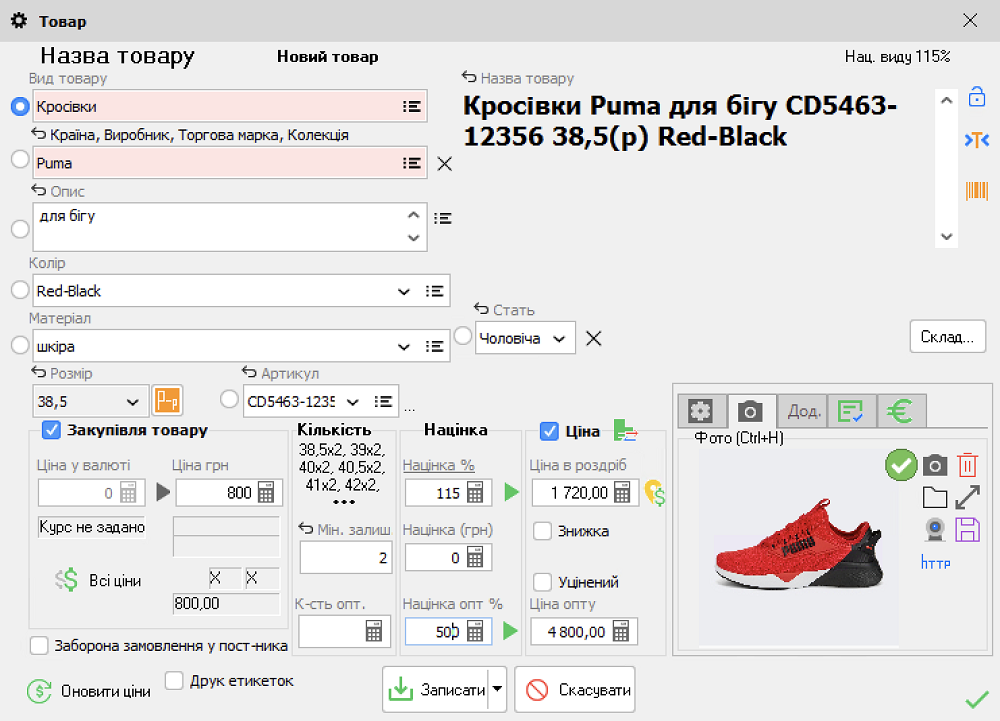Click the Націнка % input field
This screenshot has height=721, width=1000.
434,492
